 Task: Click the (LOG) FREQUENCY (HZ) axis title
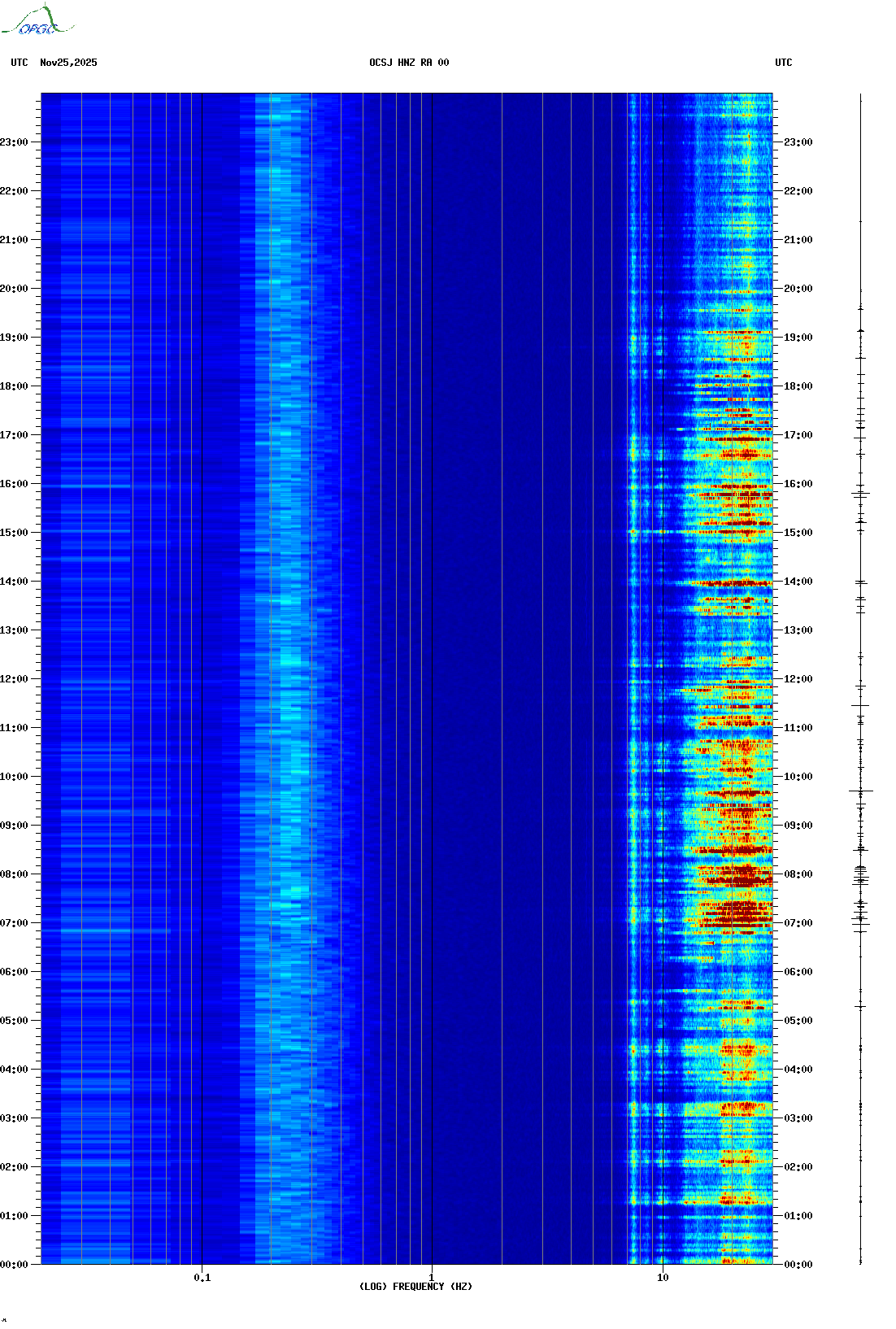pyautogui.click(x=415, y=1287)
